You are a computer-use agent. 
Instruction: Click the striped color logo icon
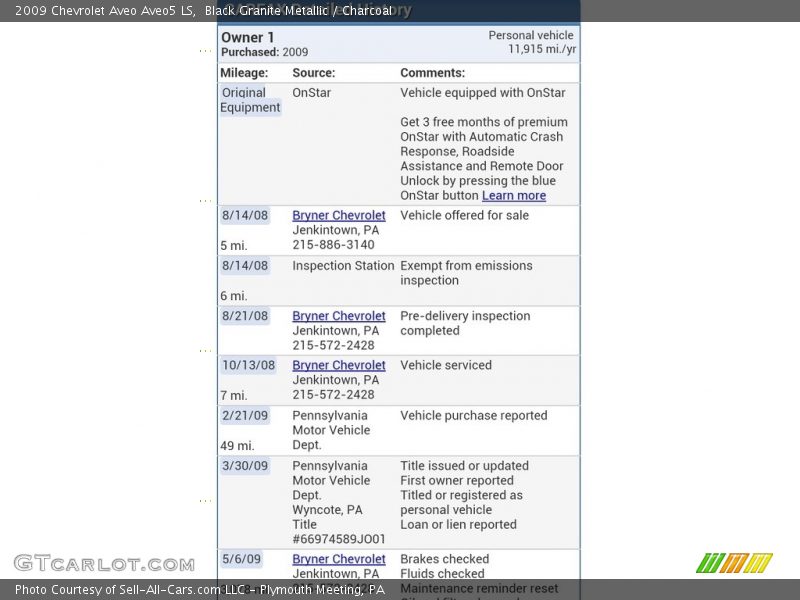(x=734, y=563)
